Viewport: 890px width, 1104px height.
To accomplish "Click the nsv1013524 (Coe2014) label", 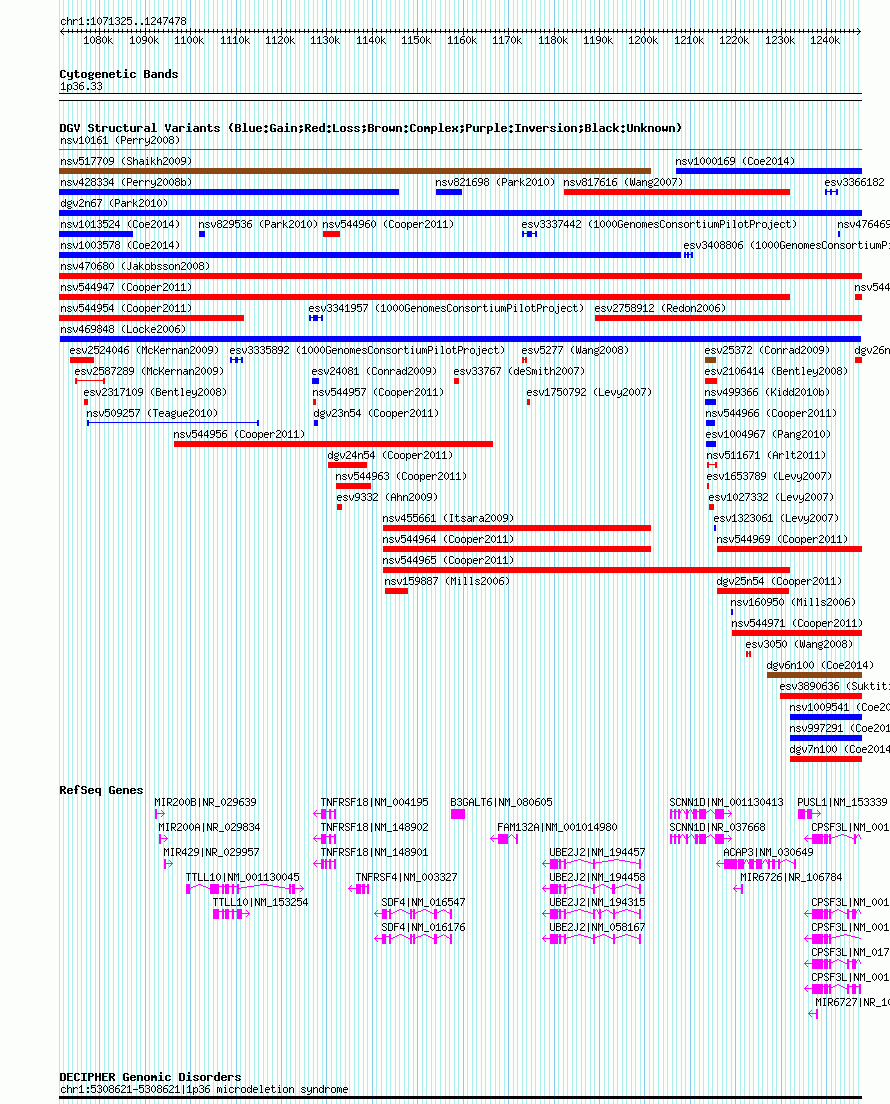I will pos(120,225).
